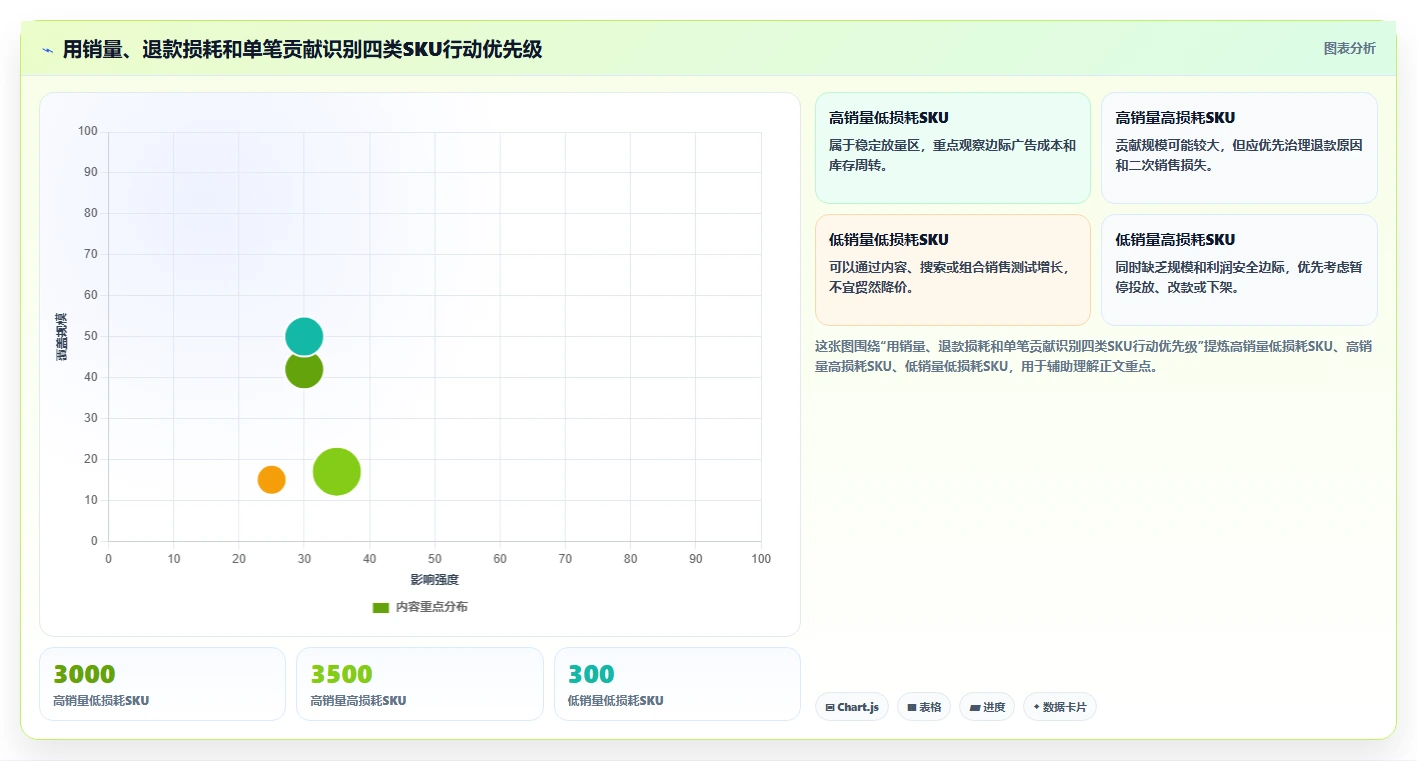Click the 图表分析 label in header
Viewport: 1417px width, 761px height.
click(1349, 48)
